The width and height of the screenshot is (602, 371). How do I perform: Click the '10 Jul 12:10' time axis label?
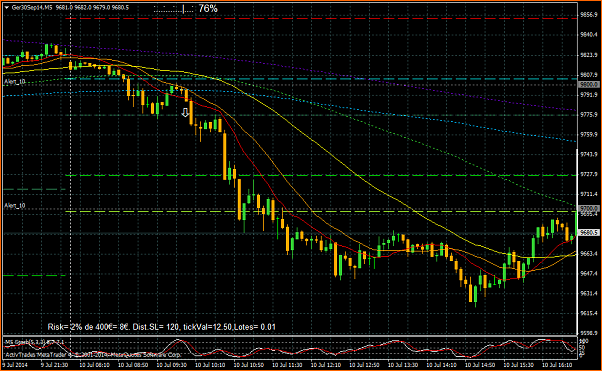point(326,365)
